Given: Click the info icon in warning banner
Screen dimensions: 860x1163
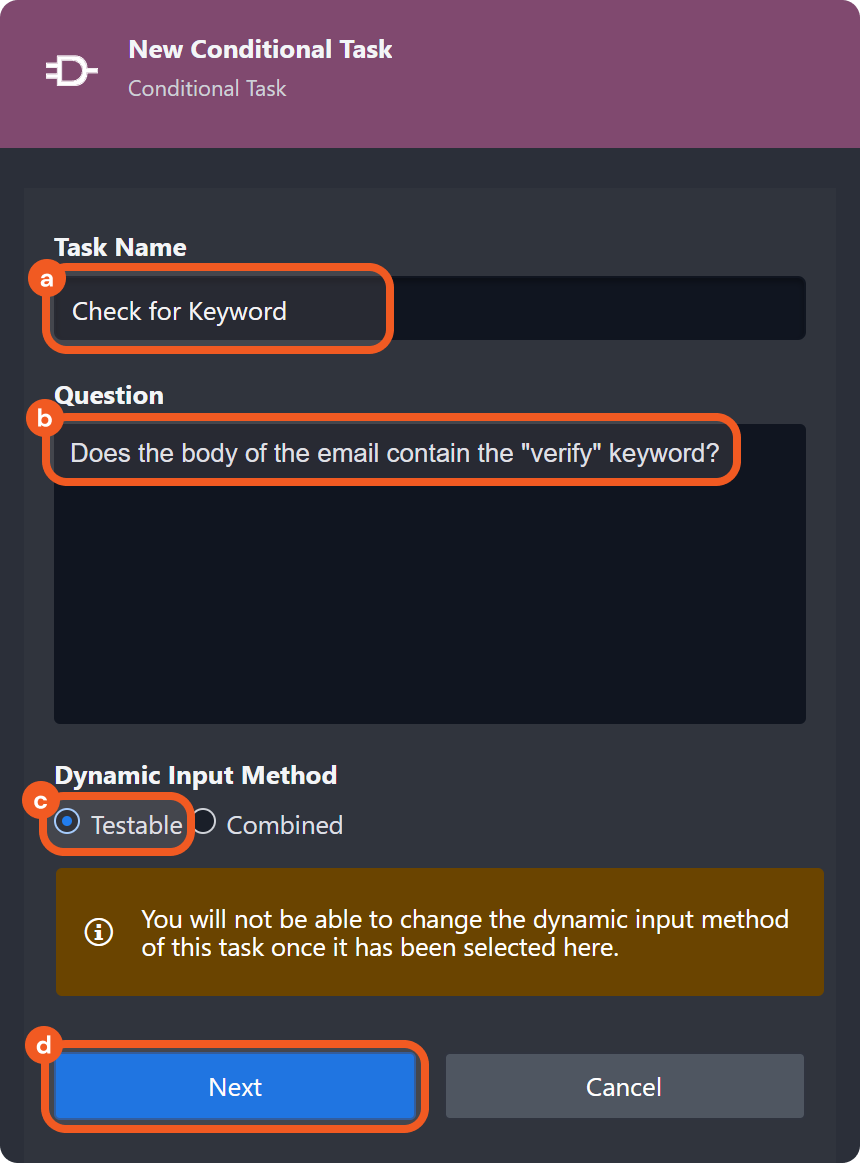Looking at the screenshot, I should 97,931.
